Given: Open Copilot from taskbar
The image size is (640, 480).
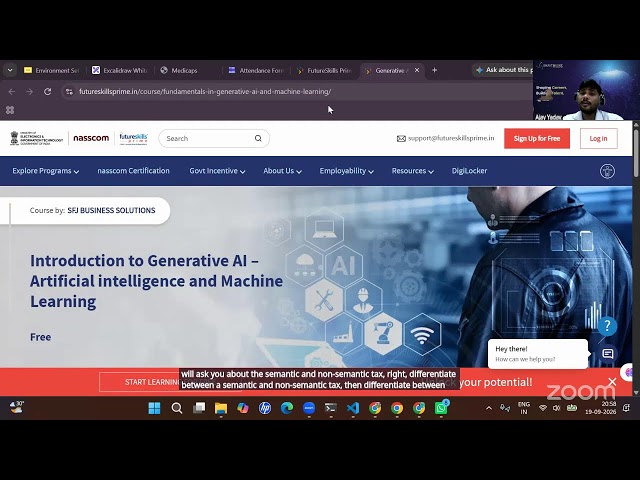Looking at the screenshot, I should pos(243,408).
